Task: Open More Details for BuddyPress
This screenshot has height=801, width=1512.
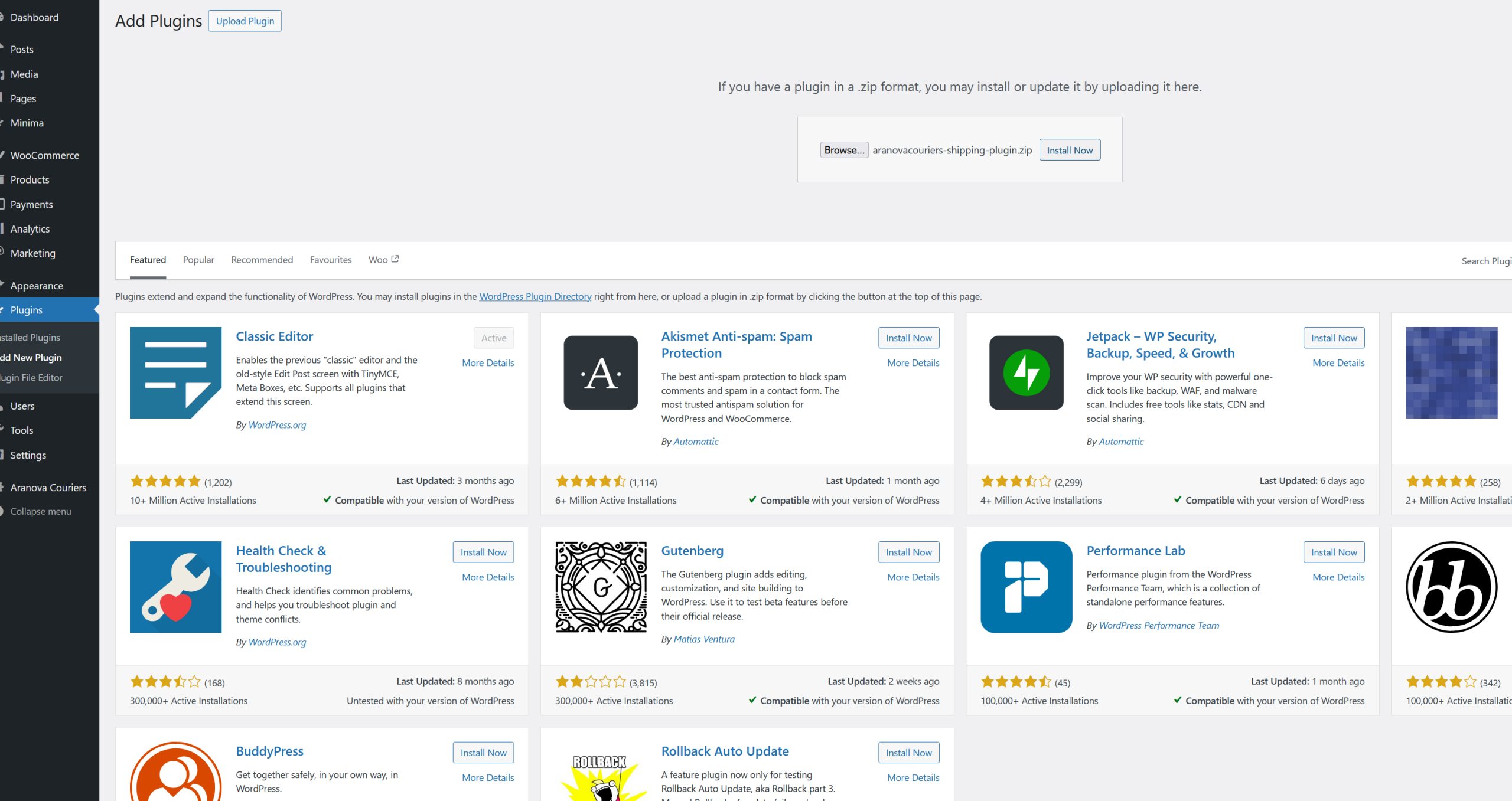Action: coord(488,777)
